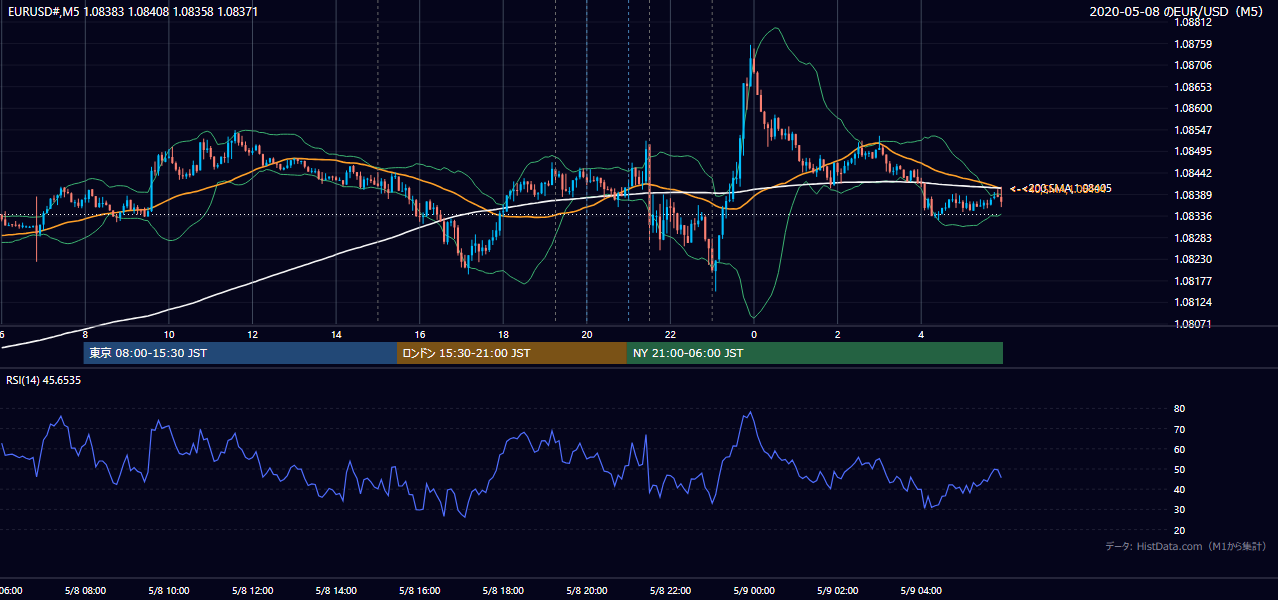
Task: Click RSI scale level 80
Action: [x=1179, y=409]
